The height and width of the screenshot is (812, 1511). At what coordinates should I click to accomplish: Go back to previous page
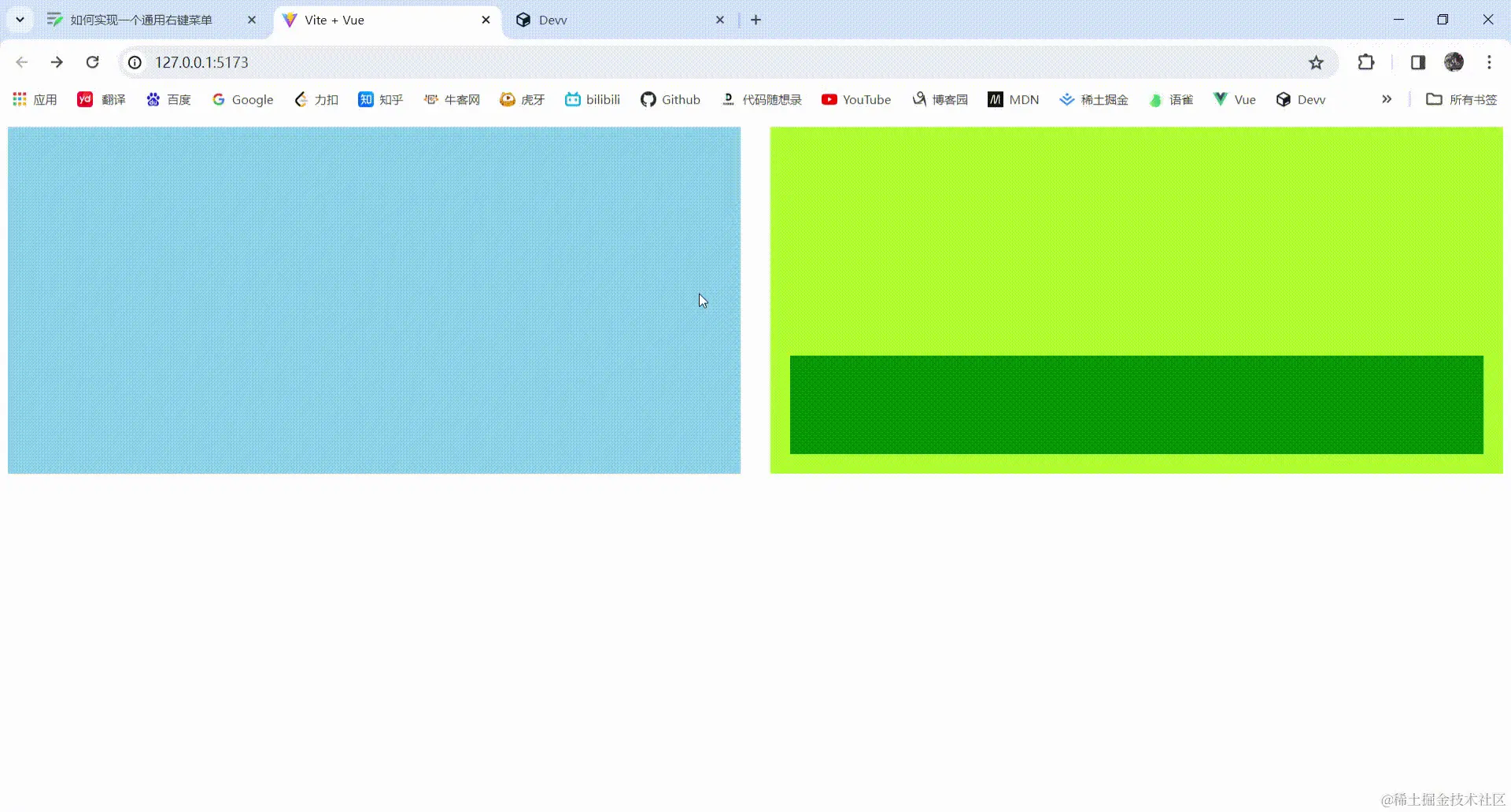22,62
